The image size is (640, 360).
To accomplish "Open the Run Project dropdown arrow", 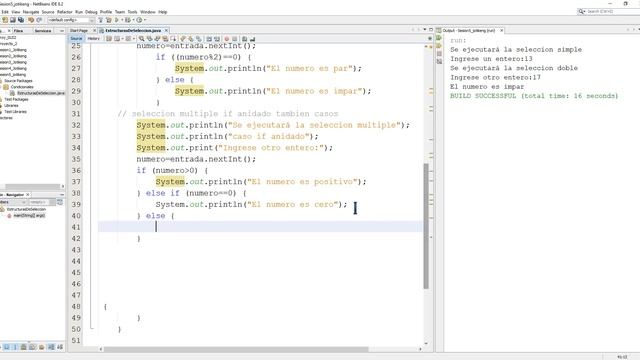I will pyautogui.click(x=122, y=20).
